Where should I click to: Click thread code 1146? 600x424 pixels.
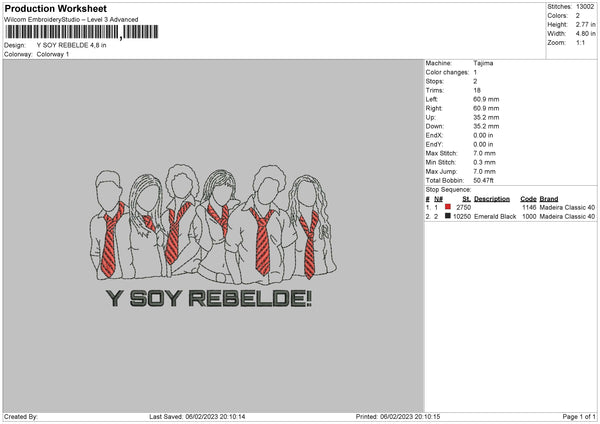pyautogui.click(x=529, y=208)
